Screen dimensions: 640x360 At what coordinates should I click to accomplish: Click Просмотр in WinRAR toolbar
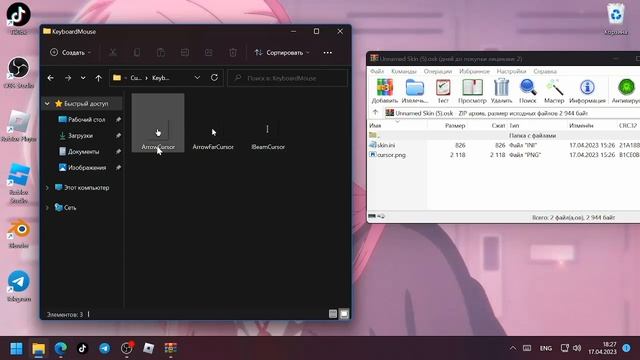472,91
